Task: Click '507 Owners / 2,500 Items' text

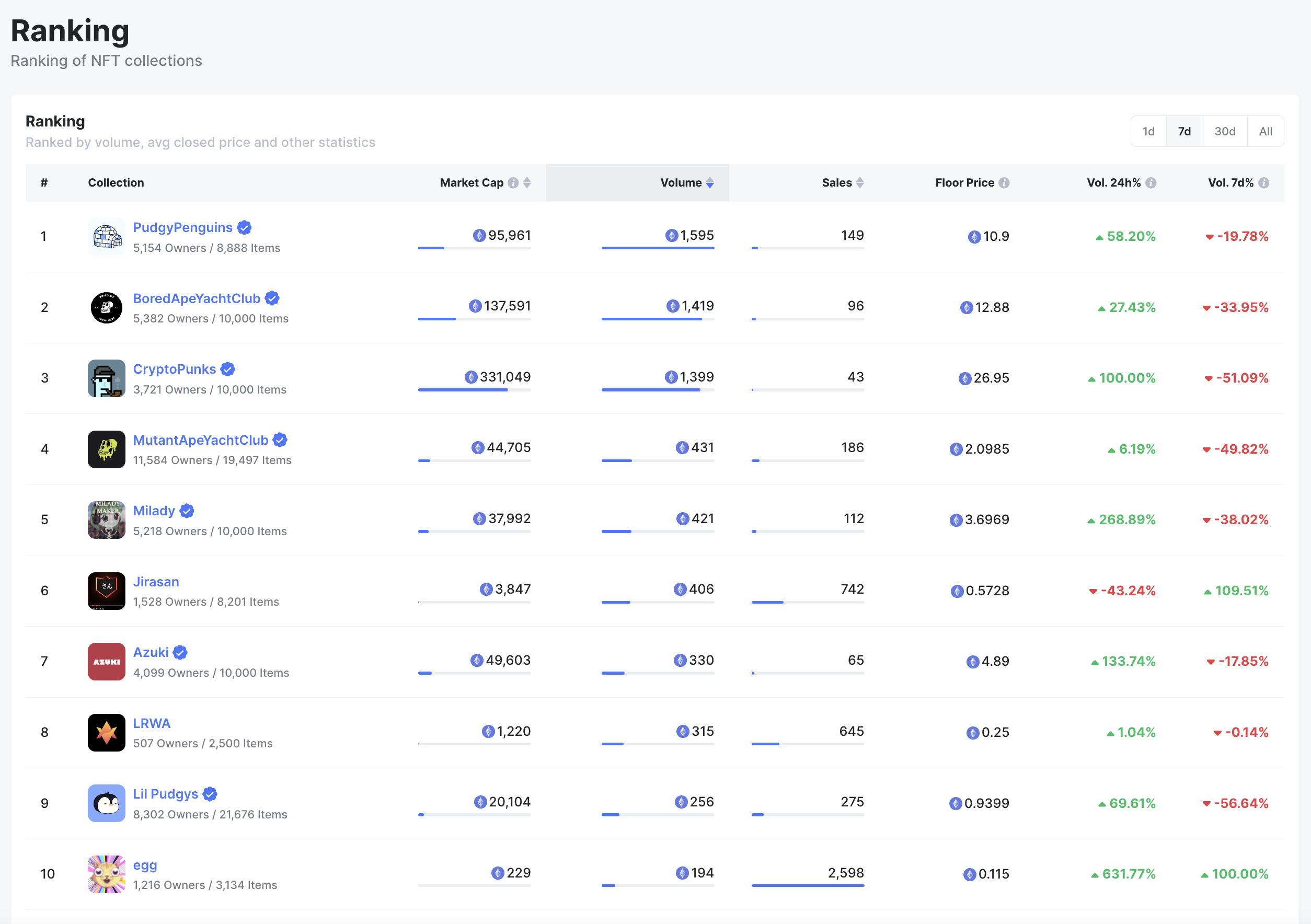Action: [203, 743]
